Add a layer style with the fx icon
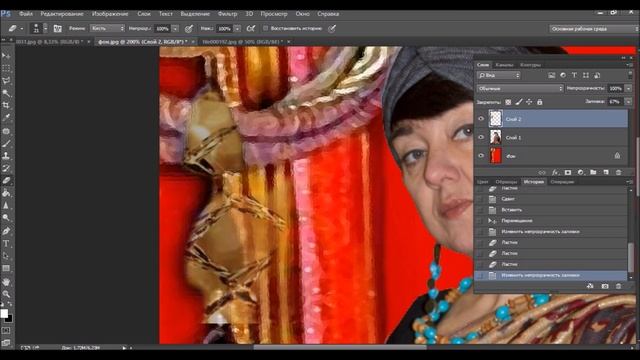The width and height of the screenshot is (640, 360). pos(555,173)
